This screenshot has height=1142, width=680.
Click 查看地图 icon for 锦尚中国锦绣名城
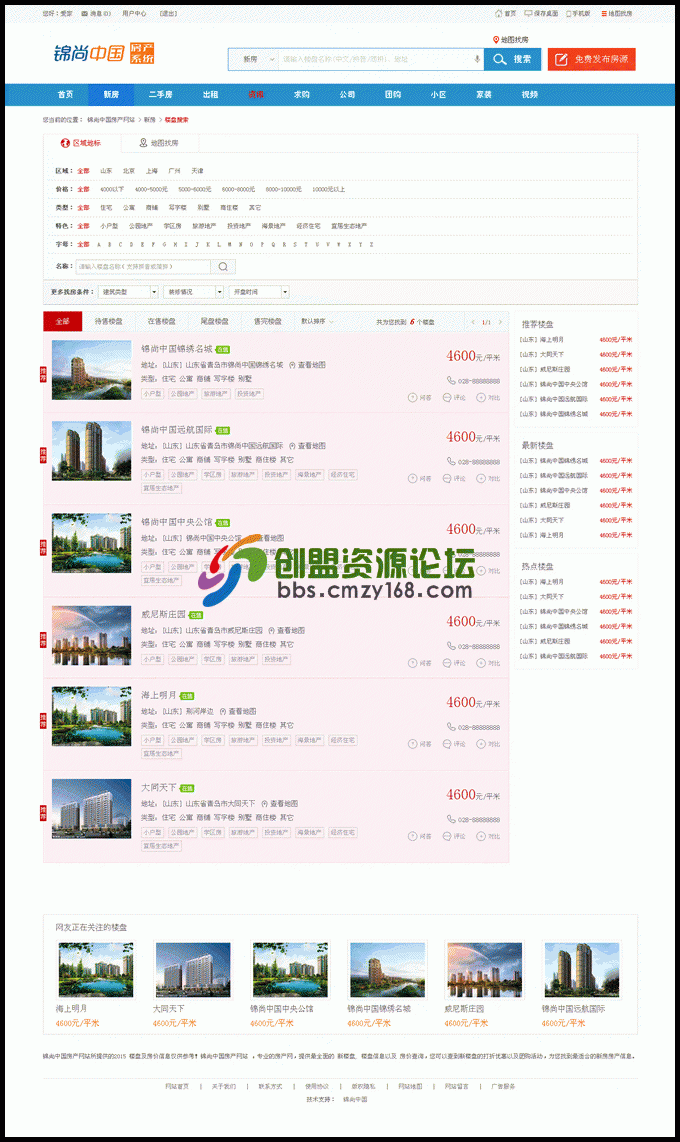292,365
